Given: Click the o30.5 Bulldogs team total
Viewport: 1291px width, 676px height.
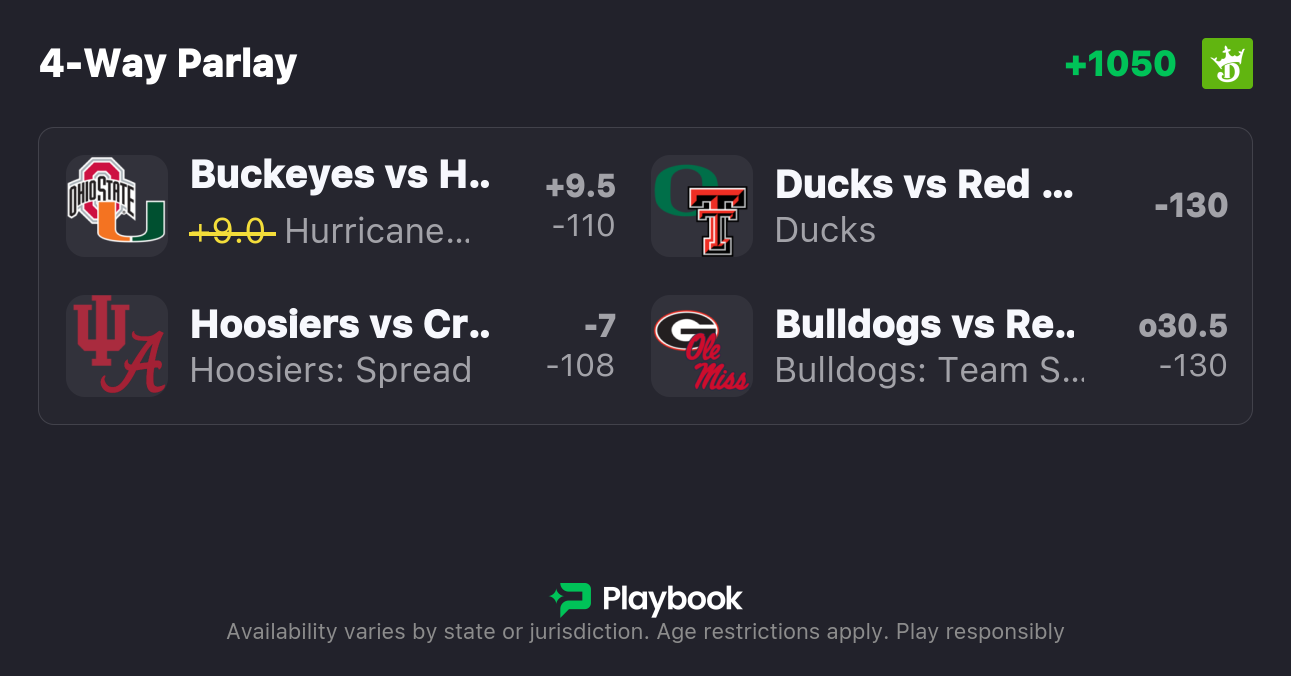Looking at the screenshot, I should point(1183,326).
